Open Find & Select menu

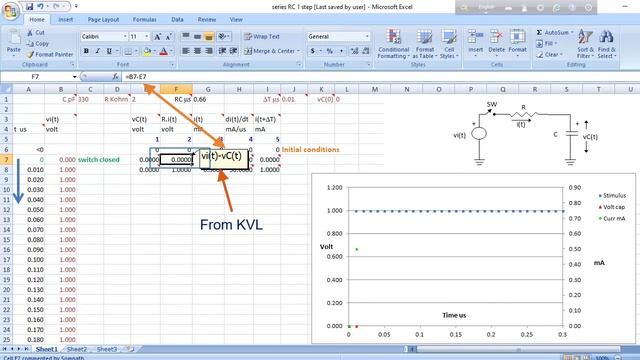pyautogui.click(x=607, y=44)
